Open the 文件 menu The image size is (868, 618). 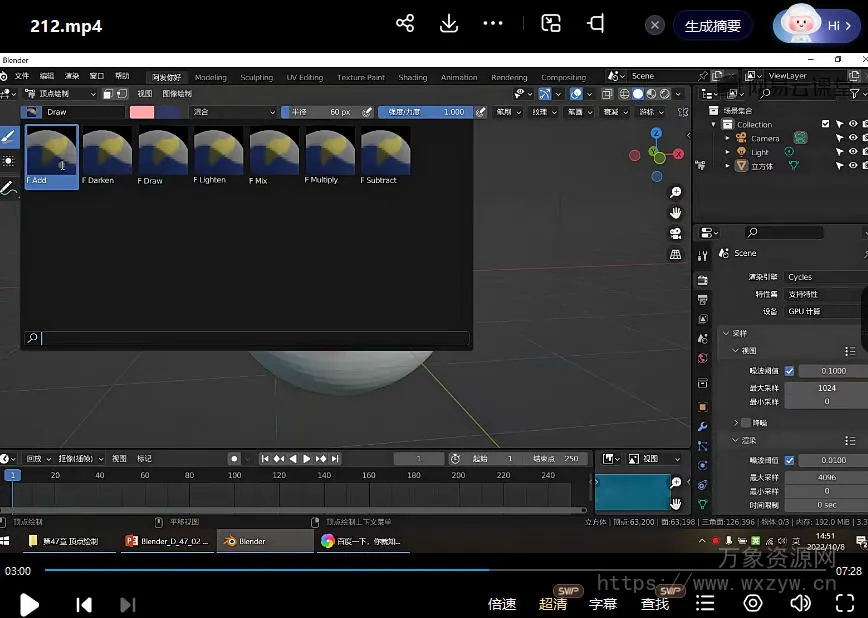[21, 76]
